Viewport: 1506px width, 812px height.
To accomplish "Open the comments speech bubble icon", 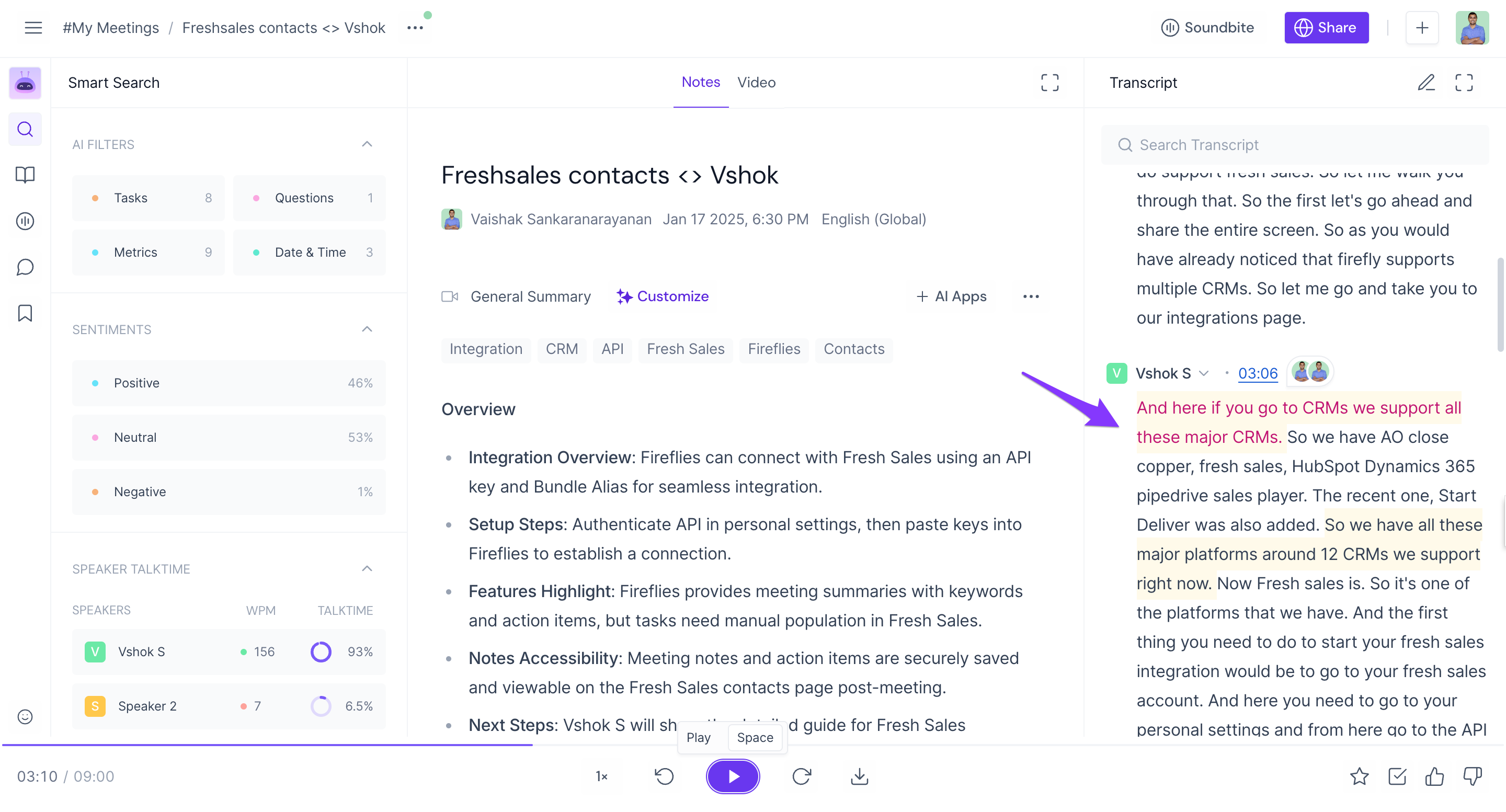I will click(25, 267).
